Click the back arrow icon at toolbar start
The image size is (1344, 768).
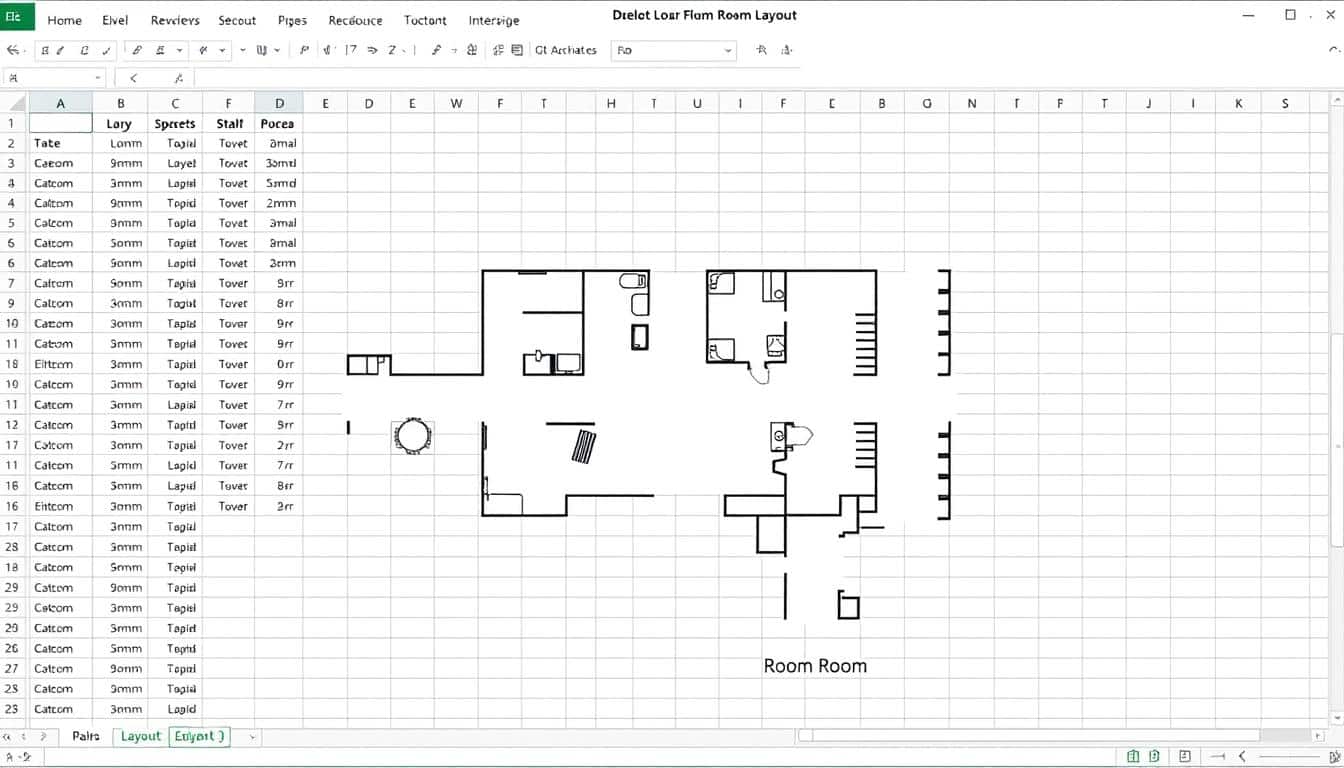13,50
